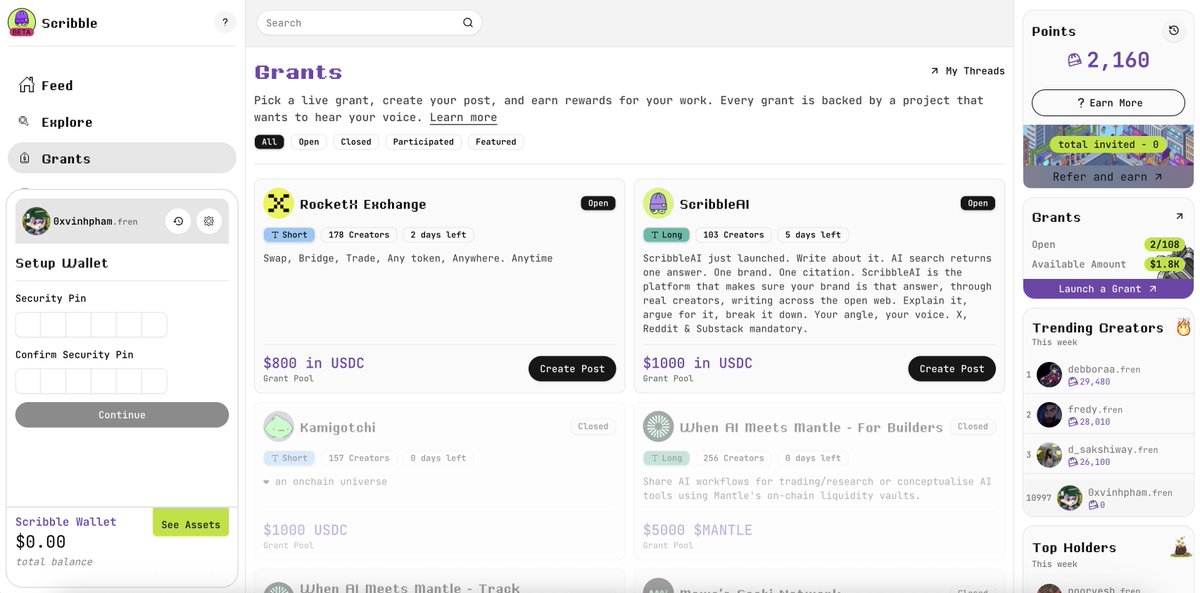
Task: Click When AI Meets Mantle logo
Action: coord(657,426)
